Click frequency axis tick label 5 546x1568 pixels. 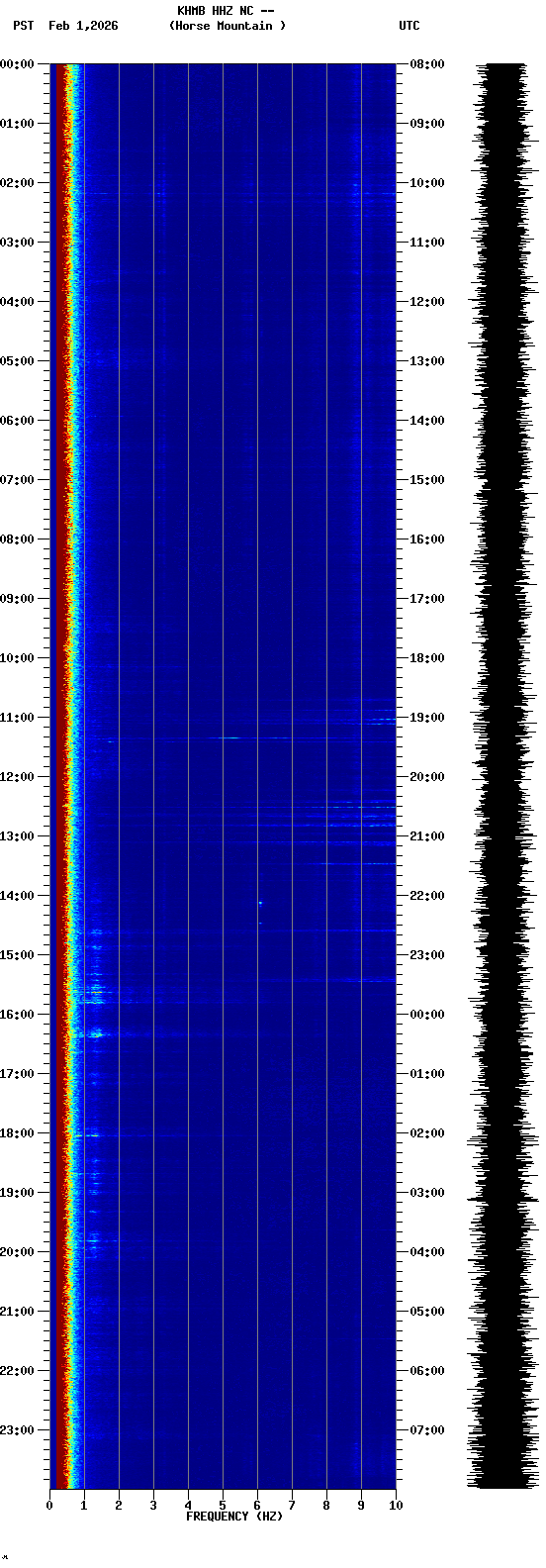point(223,1506)
